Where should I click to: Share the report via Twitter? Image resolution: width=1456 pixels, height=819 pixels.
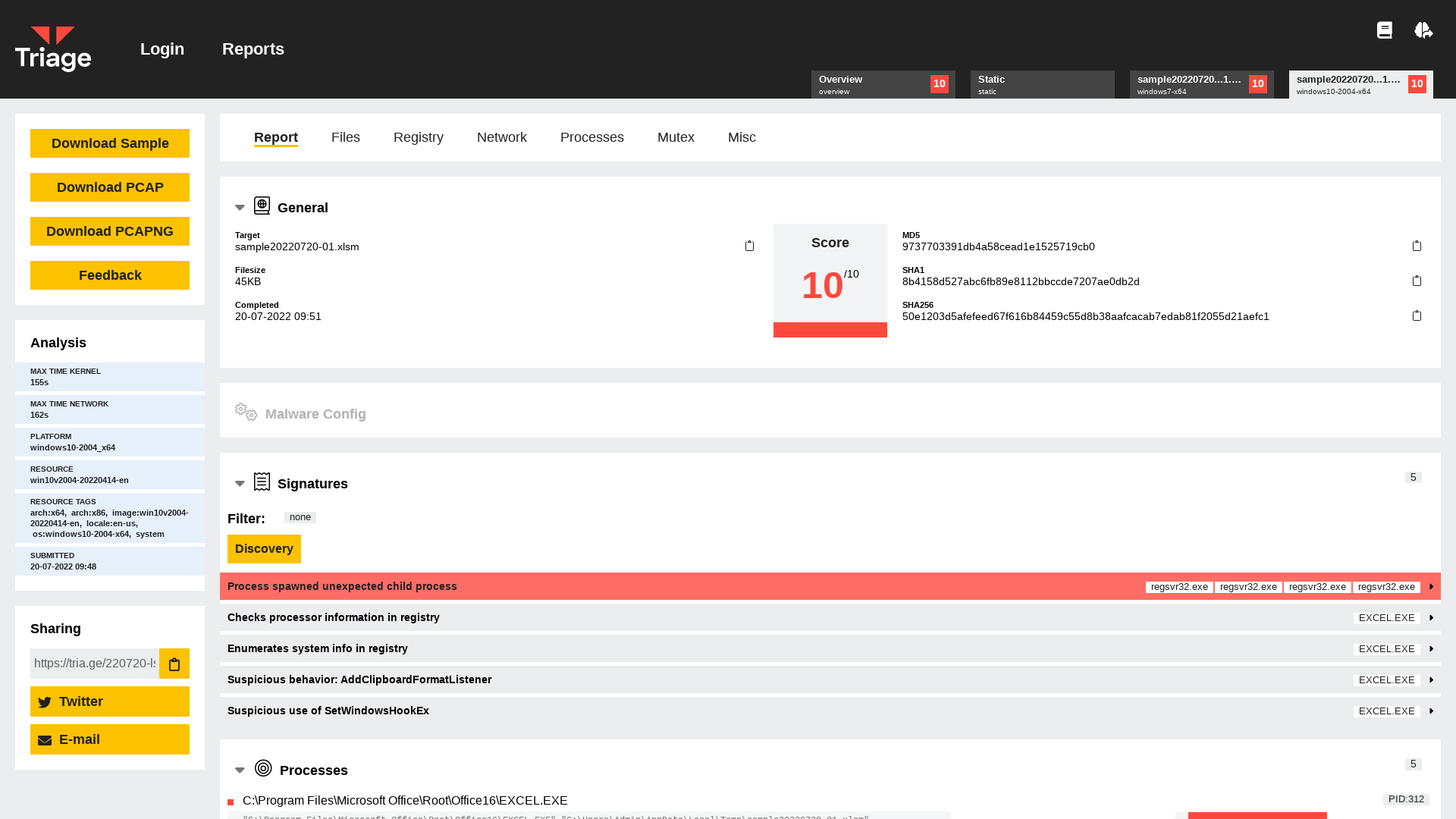click(109, 701)
